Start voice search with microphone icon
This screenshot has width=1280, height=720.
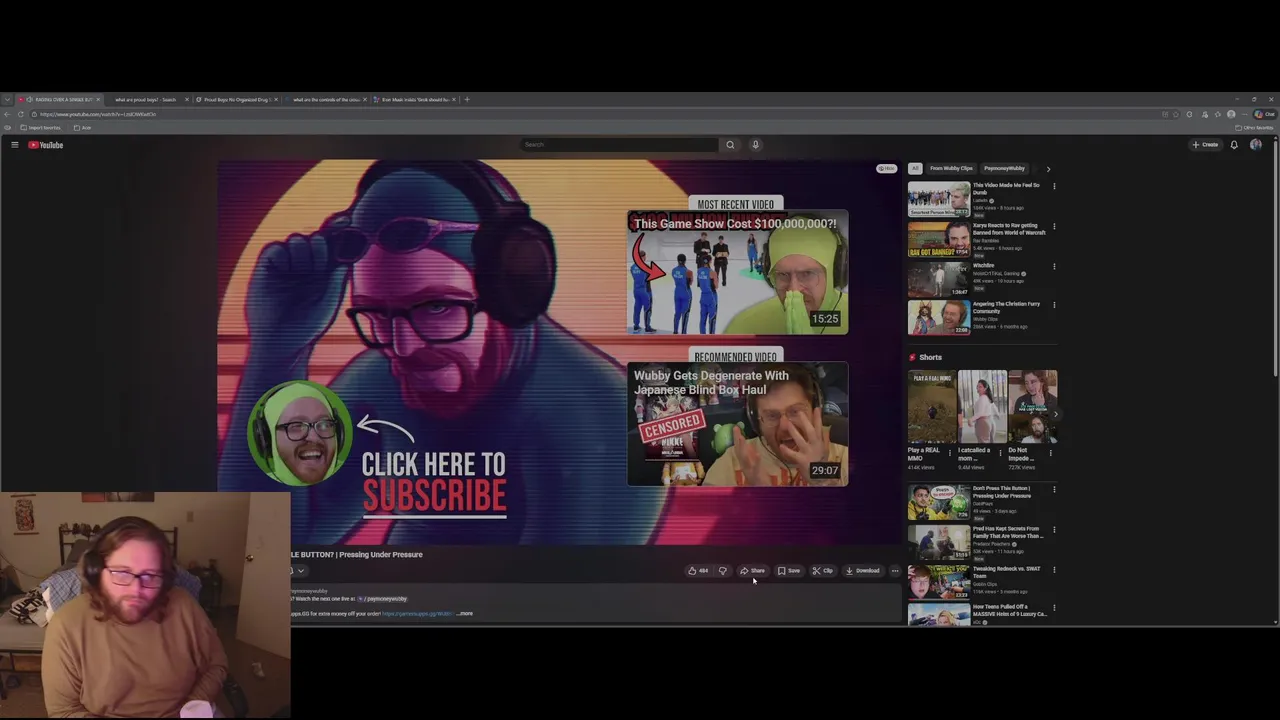point(755,145)
